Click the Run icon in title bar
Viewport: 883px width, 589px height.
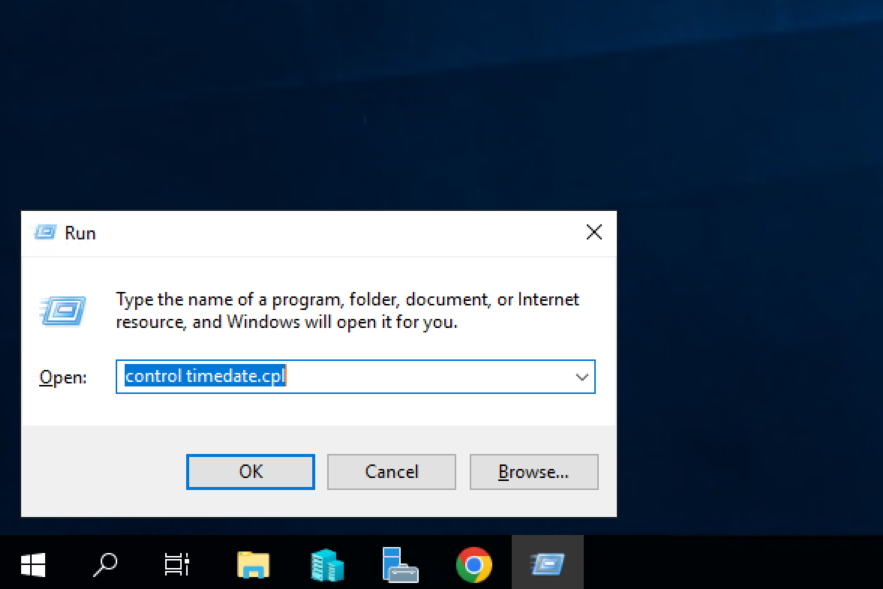point(45,232)
